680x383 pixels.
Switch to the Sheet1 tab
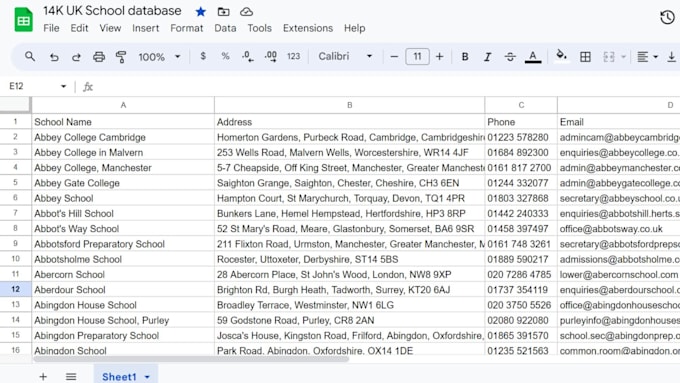(119, 376)
